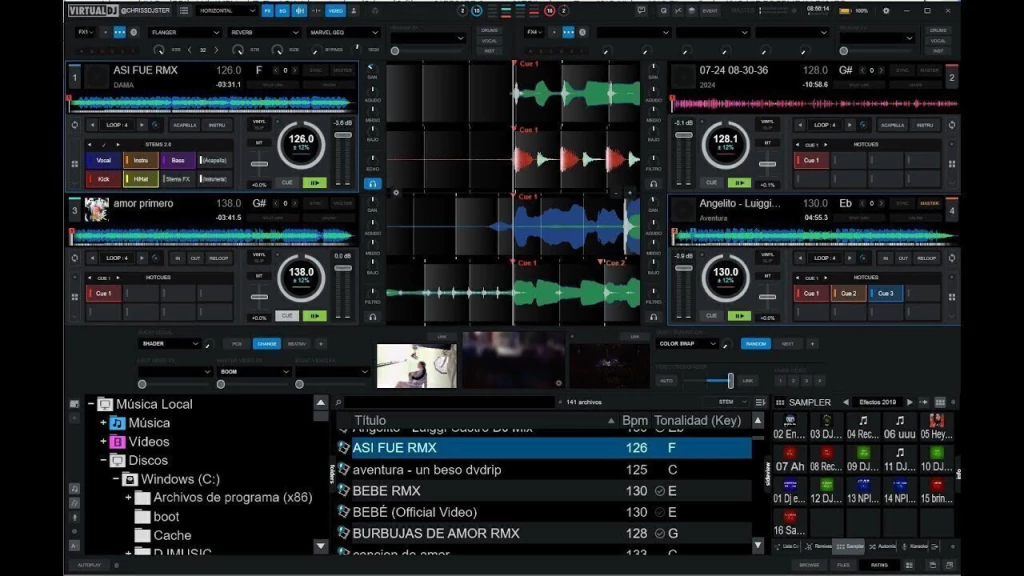Toggle the Vocal stem pad on deck 1
Screen dimensions: 1024x576
(103, 160)
